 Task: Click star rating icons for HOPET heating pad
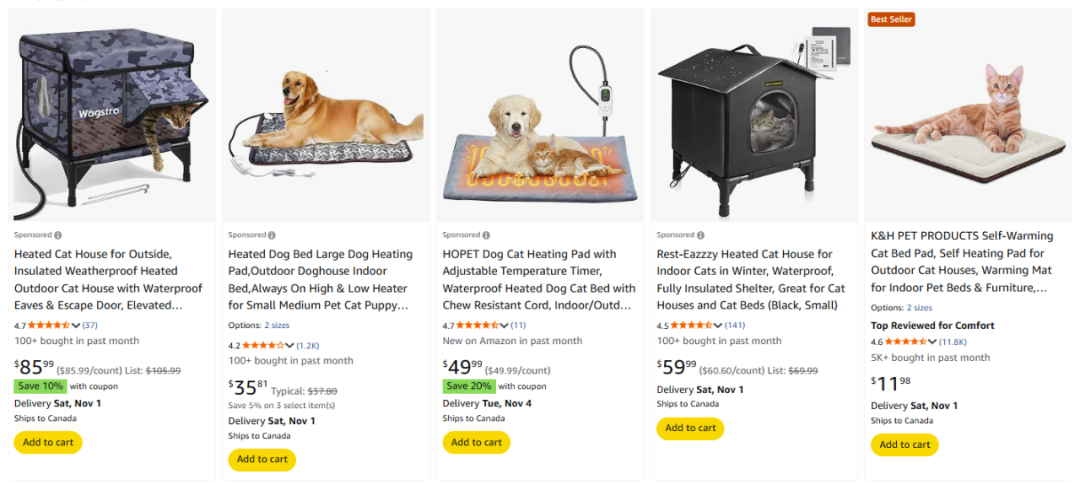475,325
